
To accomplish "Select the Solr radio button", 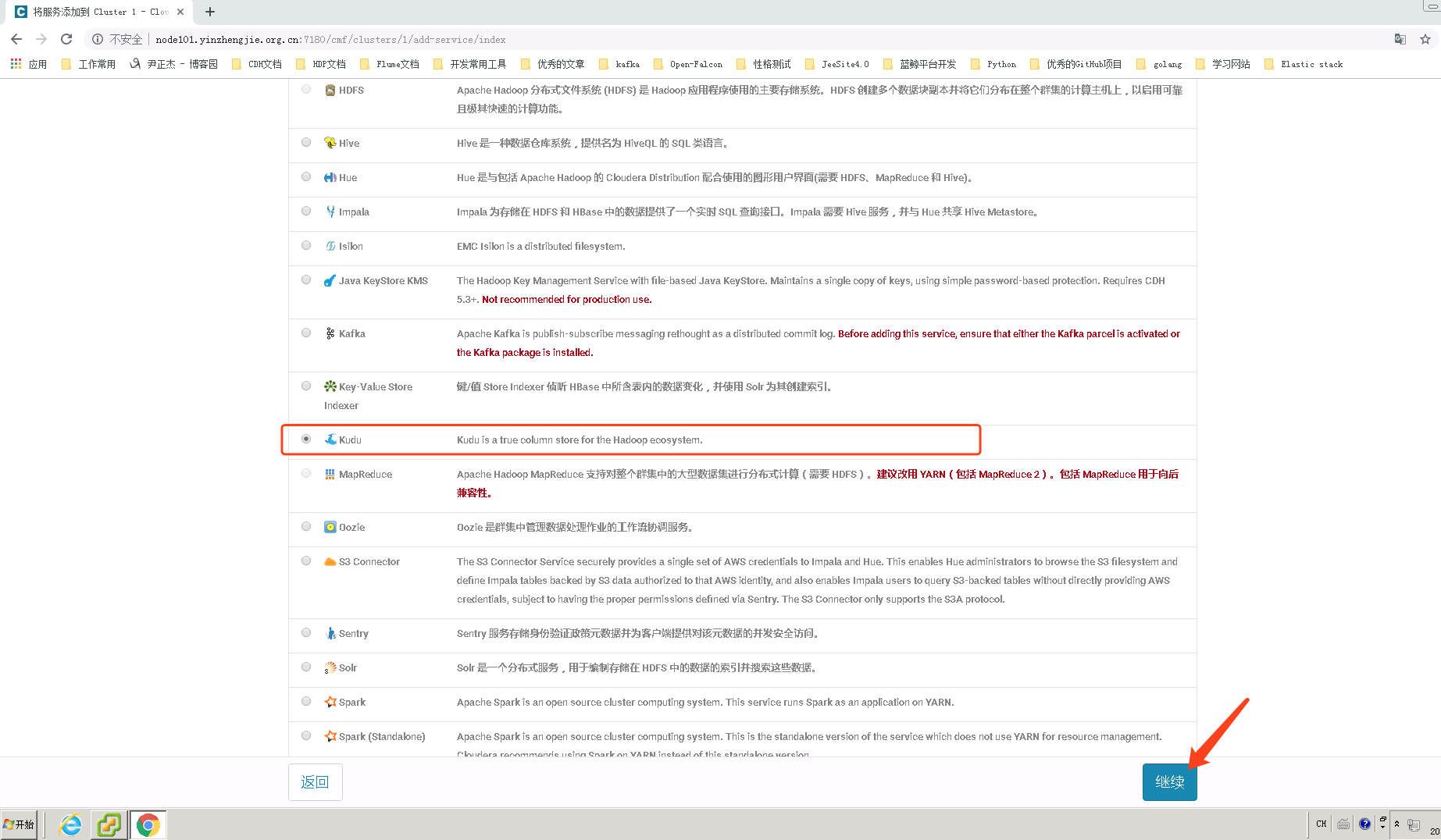I will 306,667.
